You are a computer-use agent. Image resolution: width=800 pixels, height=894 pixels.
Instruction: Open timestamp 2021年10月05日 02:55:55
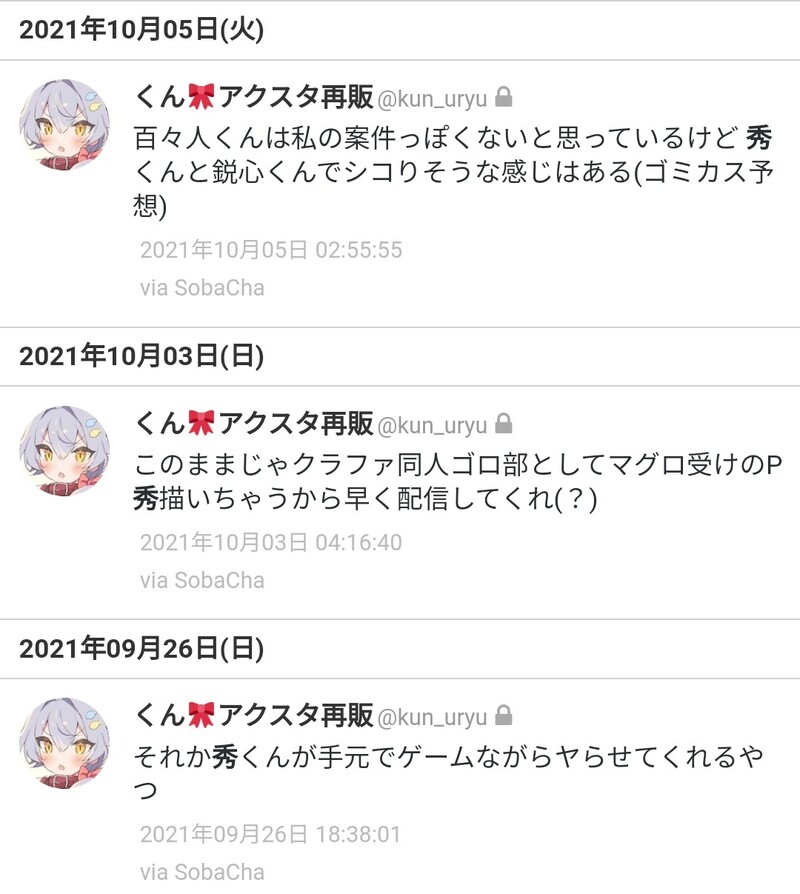[x=271, y=250]
